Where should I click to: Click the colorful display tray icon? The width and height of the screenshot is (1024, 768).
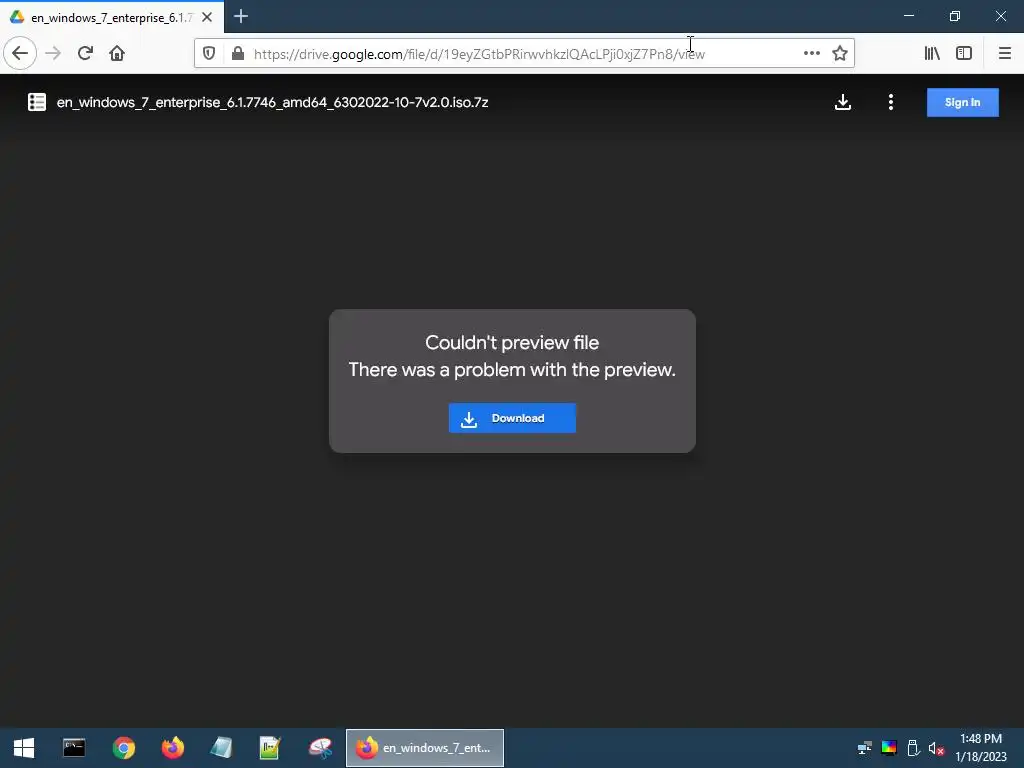tap(889, 748)
